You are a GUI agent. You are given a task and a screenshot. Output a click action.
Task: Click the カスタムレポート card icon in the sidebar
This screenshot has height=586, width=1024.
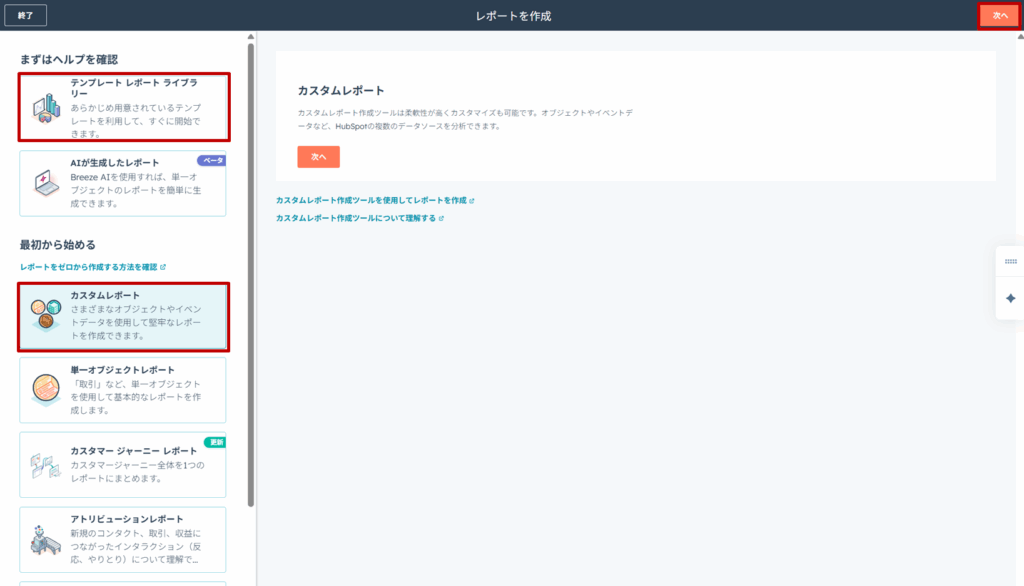[x=45, y=316]
